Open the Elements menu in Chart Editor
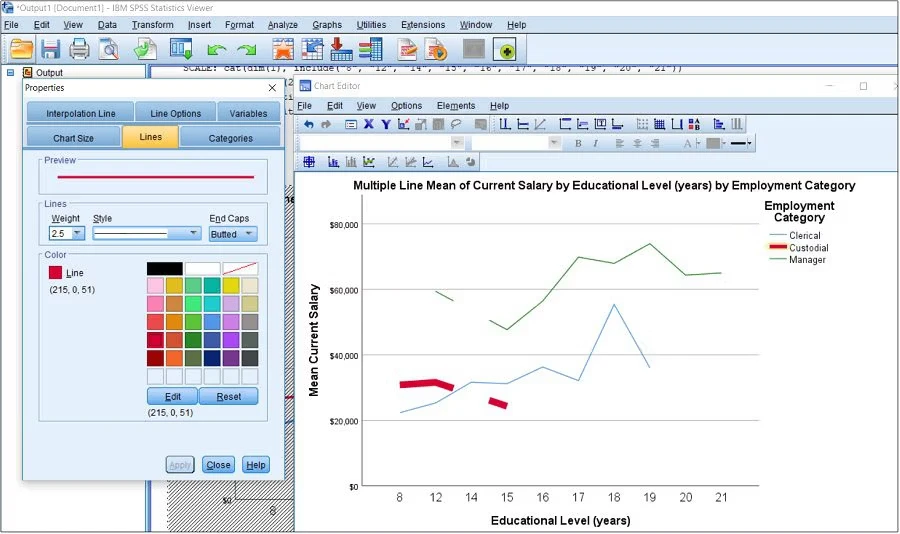Viewport: 900px width, 534px height. click(x=455, y=106)
